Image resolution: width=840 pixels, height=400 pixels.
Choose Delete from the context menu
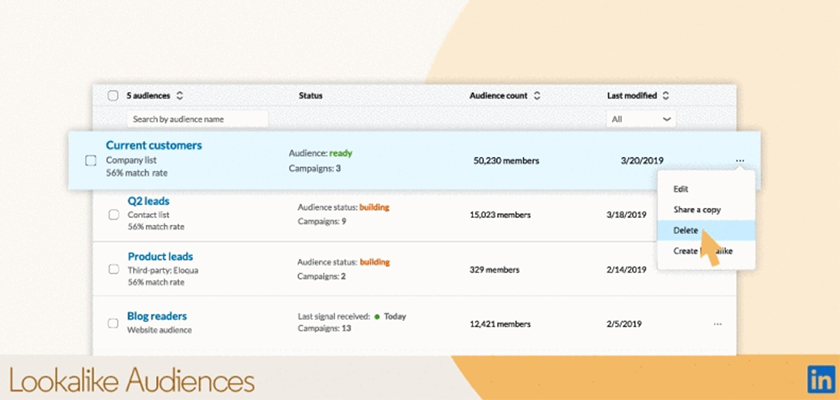tap(706, 230)
